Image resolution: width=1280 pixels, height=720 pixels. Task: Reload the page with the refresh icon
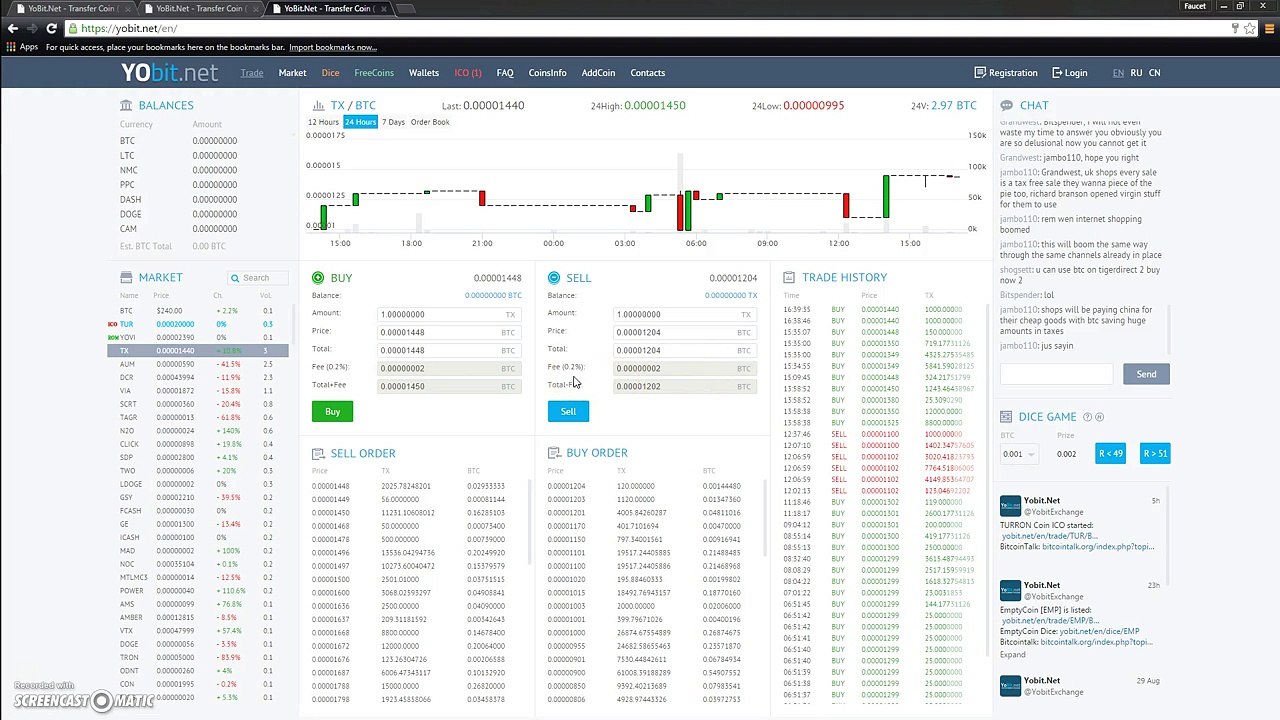point(51,28)
